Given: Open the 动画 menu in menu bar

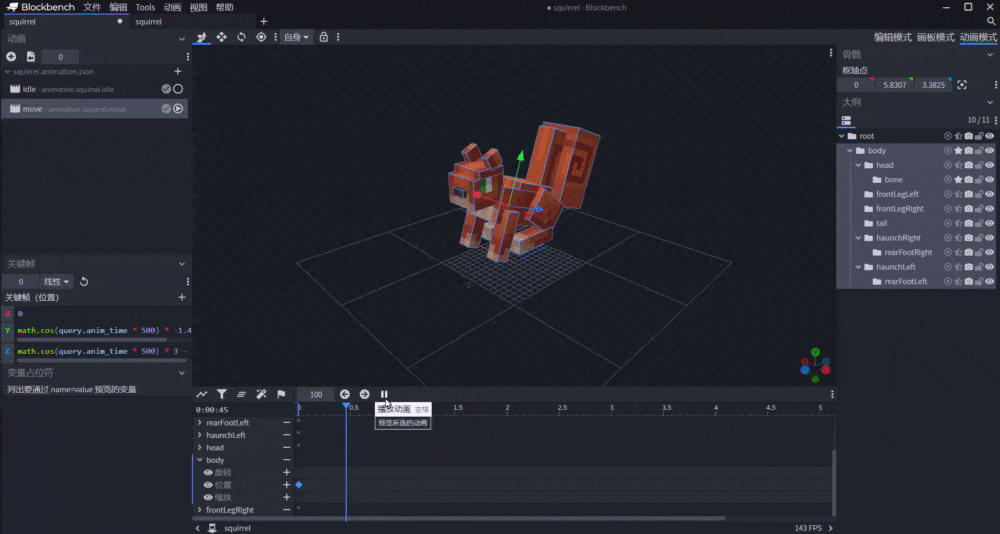Looking at the screenshot, I should (x=172, y=7).
